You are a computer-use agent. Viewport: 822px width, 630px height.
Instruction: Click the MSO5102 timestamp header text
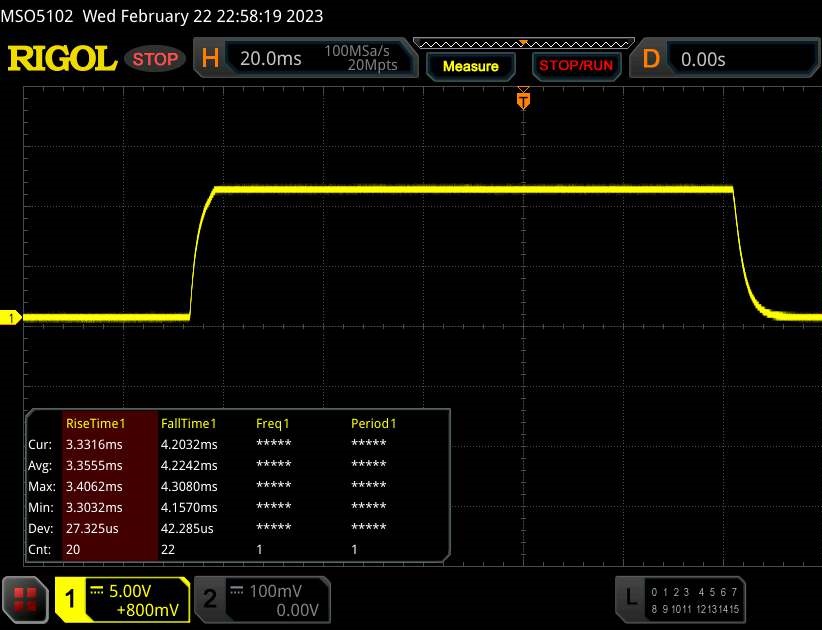coord(161,16)
